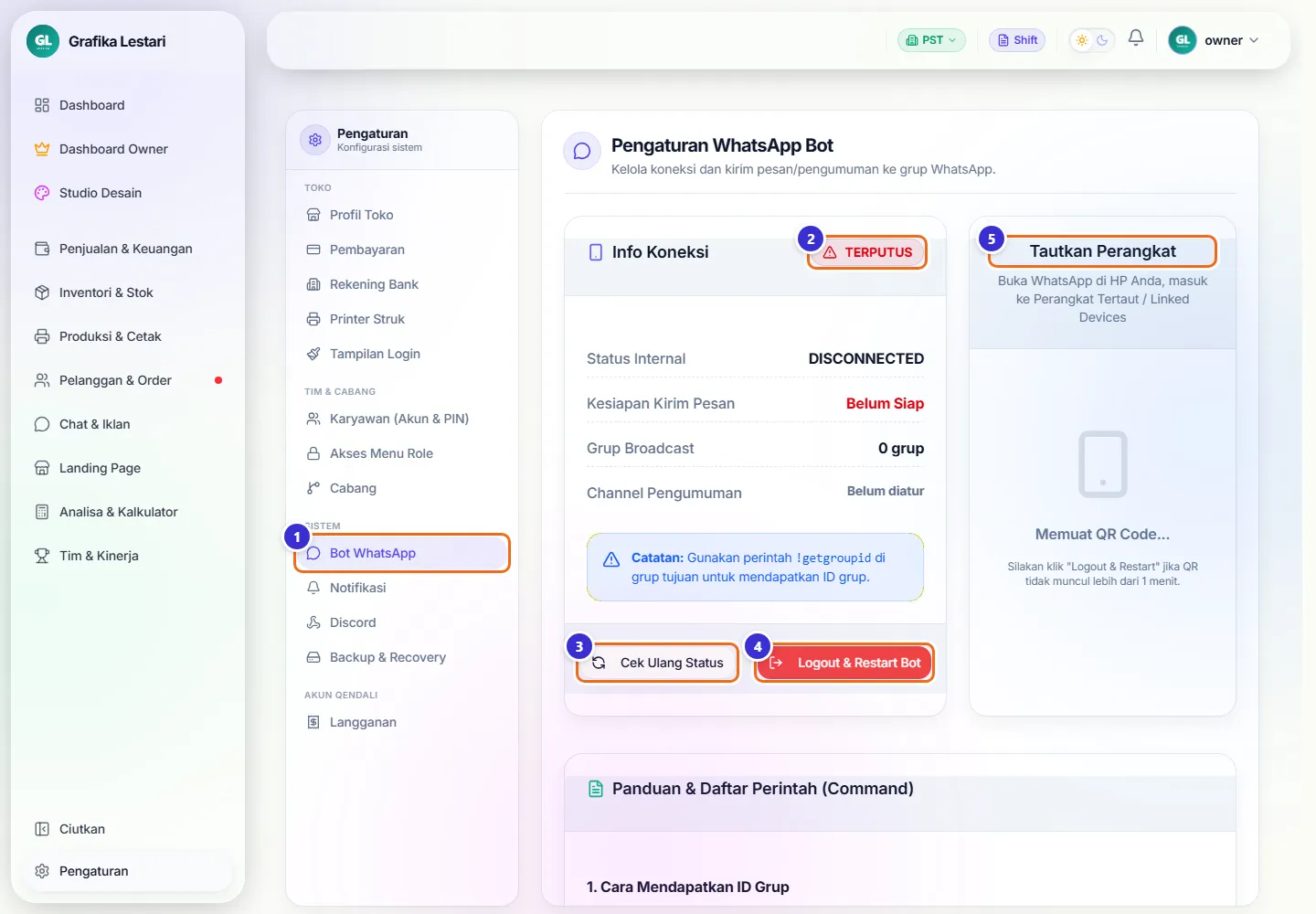Click Cek Ulang Status button
This screenshot has width=1316, height=914.
click(657, 663)
